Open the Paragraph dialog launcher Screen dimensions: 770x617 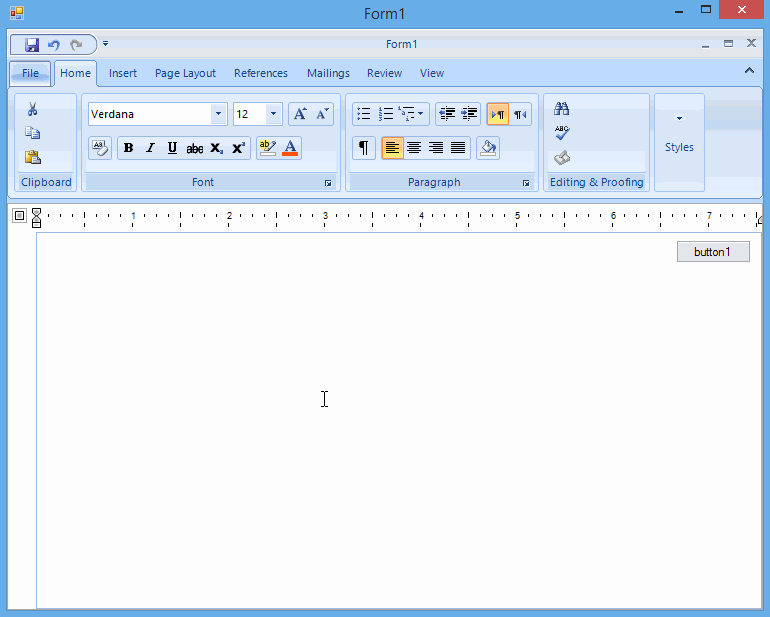pyautogui.click(x=526, y=183)
